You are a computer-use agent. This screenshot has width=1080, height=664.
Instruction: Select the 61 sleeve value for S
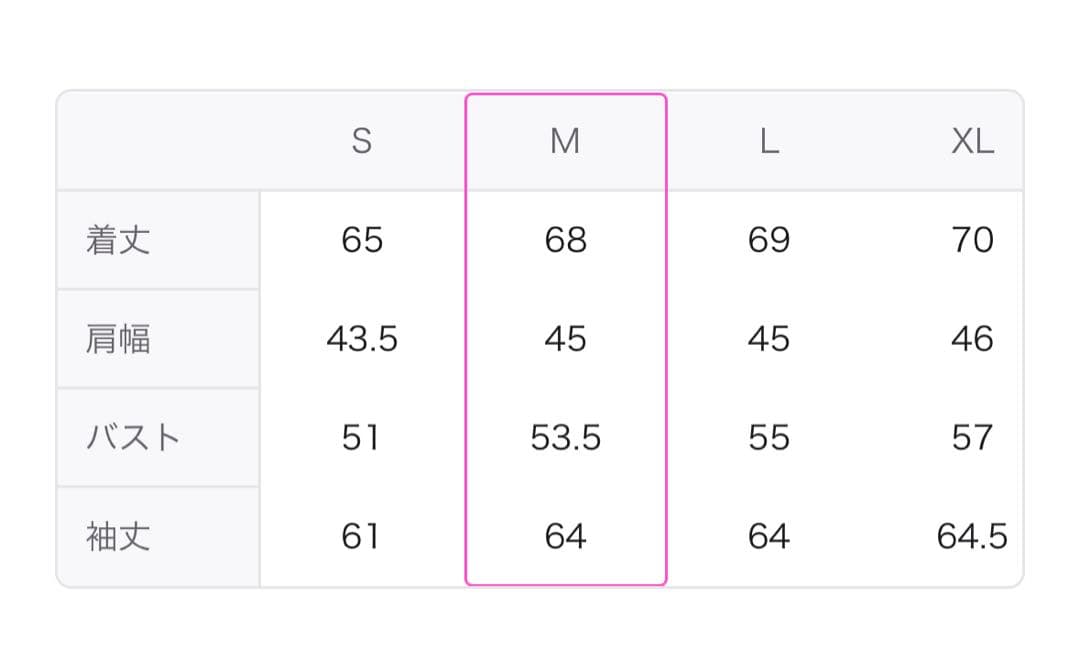362,537
